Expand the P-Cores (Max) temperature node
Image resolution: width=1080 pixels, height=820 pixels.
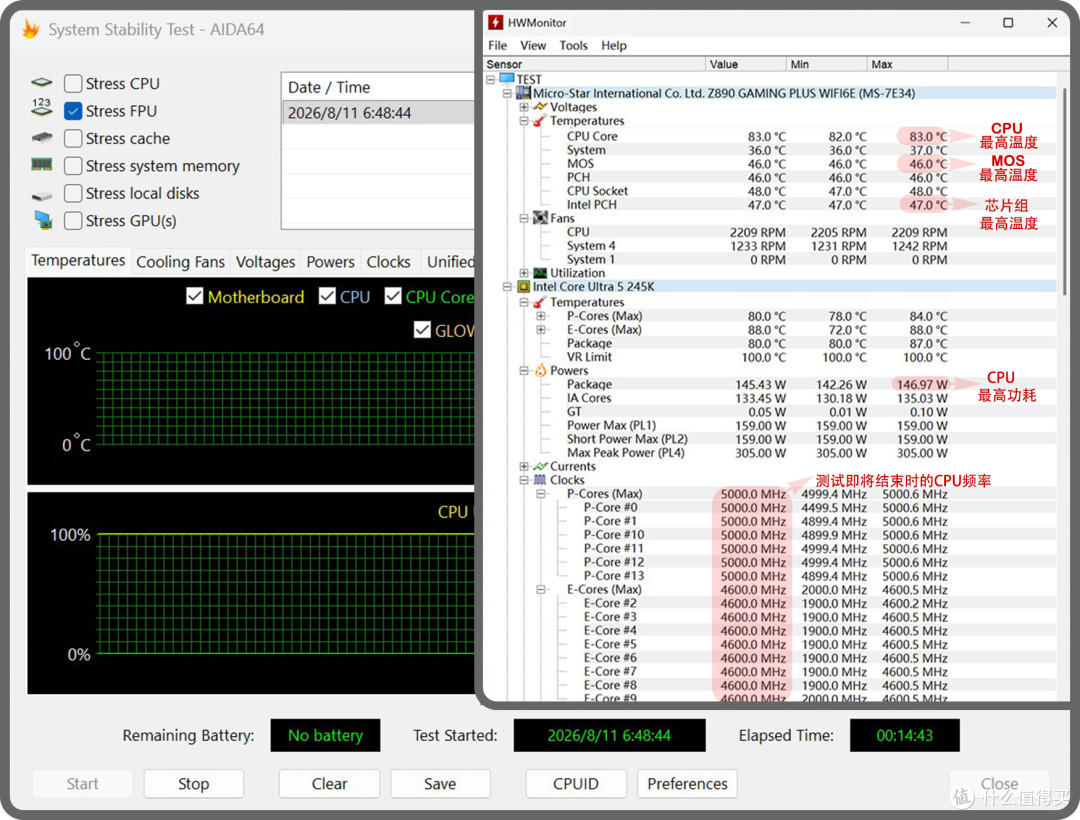tap(541, 316)
